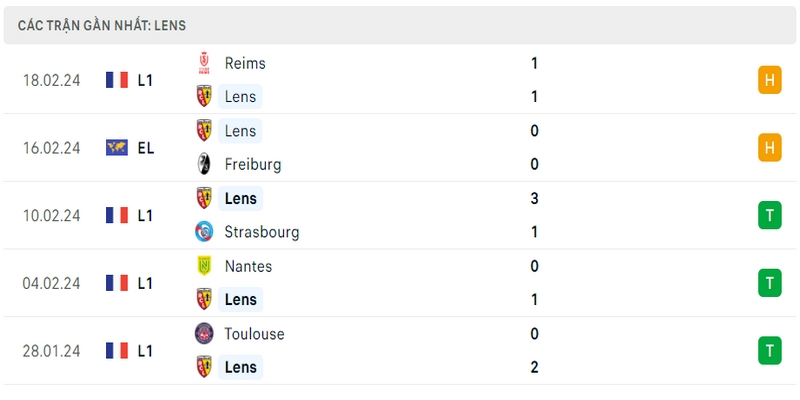Click the Europa League flag icon
The image size is (800, 400).
[117, 147]
